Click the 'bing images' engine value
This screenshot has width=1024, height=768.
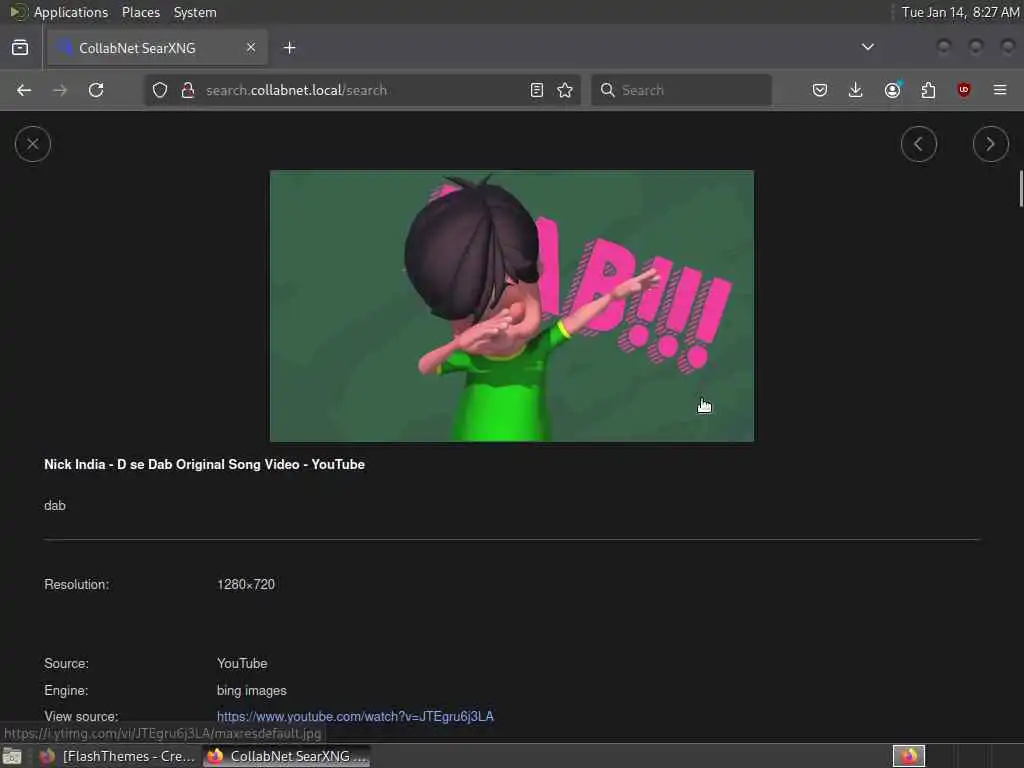(251, 690)
